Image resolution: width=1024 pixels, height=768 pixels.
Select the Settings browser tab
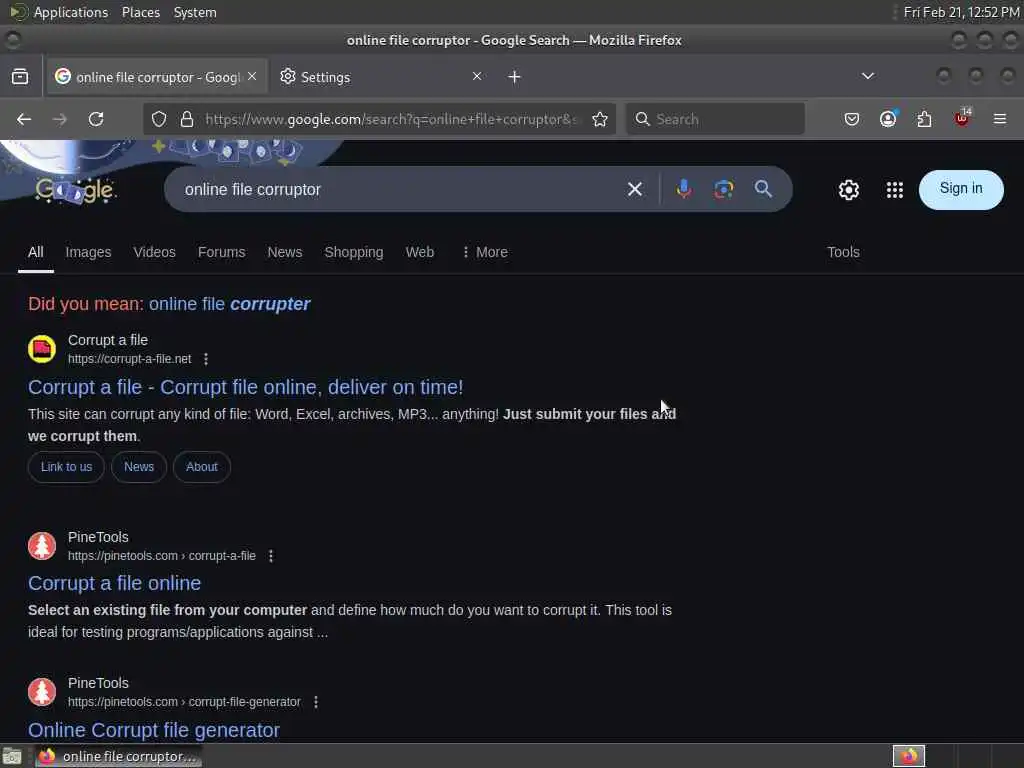382,77
